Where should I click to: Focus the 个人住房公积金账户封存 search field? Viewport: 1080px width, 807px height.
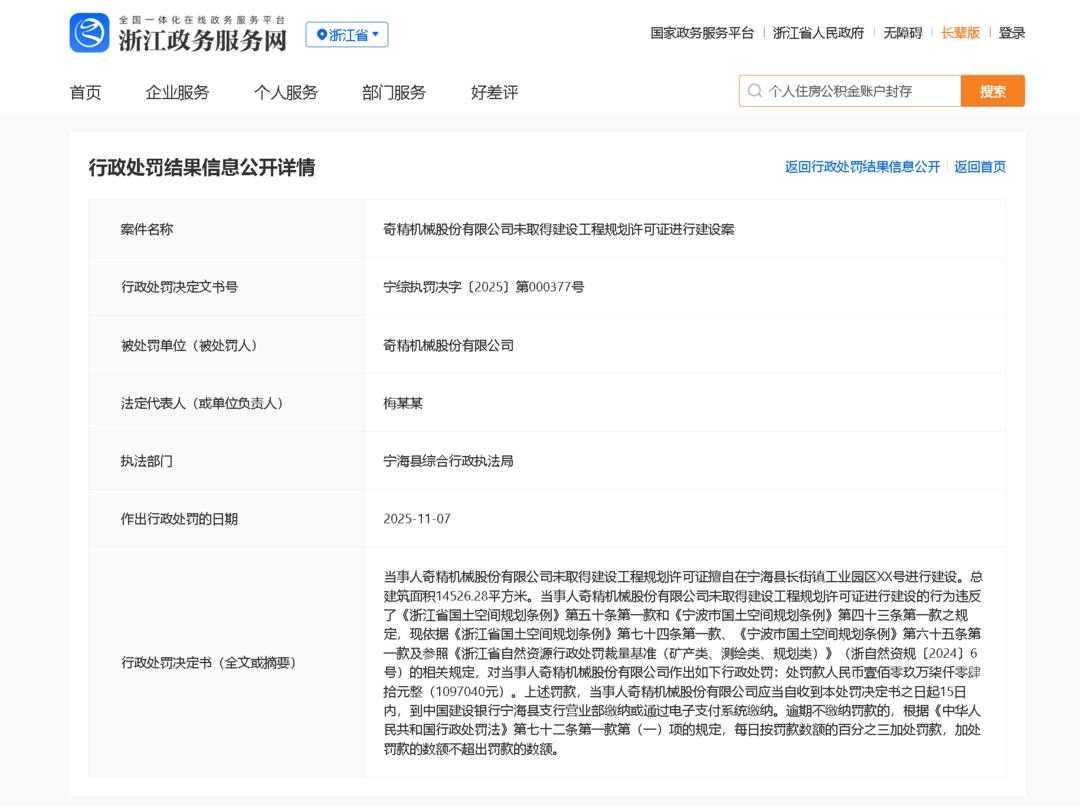(849, 91)
